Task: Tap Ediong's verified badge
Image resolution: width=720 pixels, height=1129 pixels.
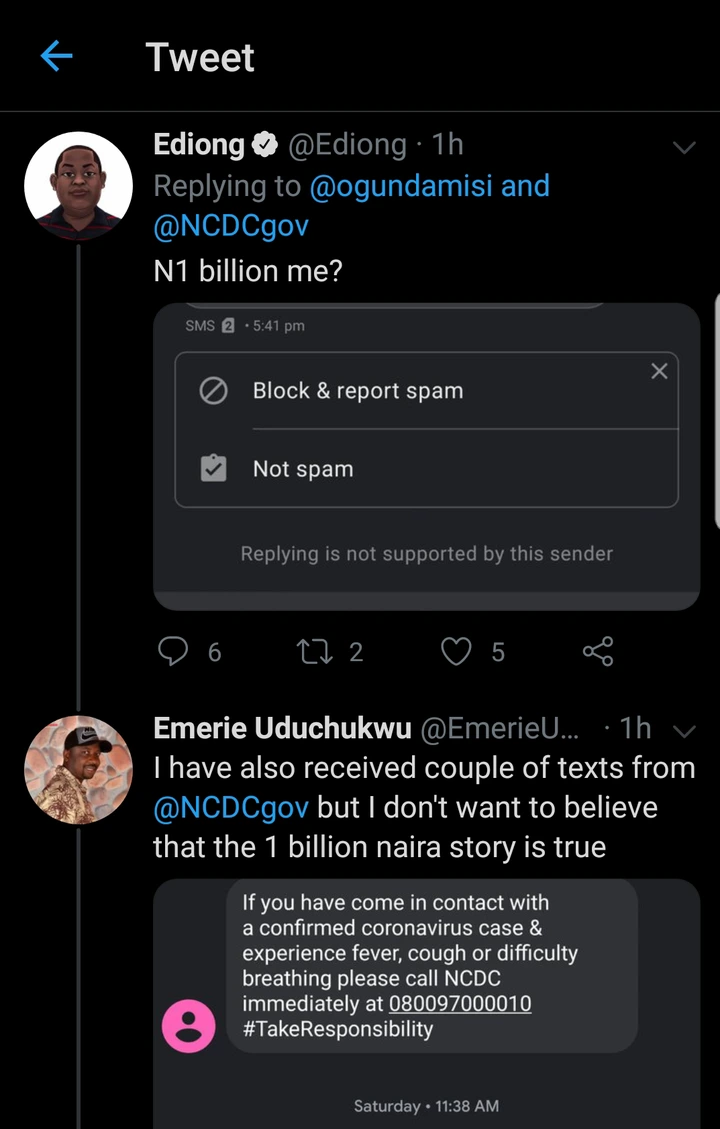Action: [265, 146]
